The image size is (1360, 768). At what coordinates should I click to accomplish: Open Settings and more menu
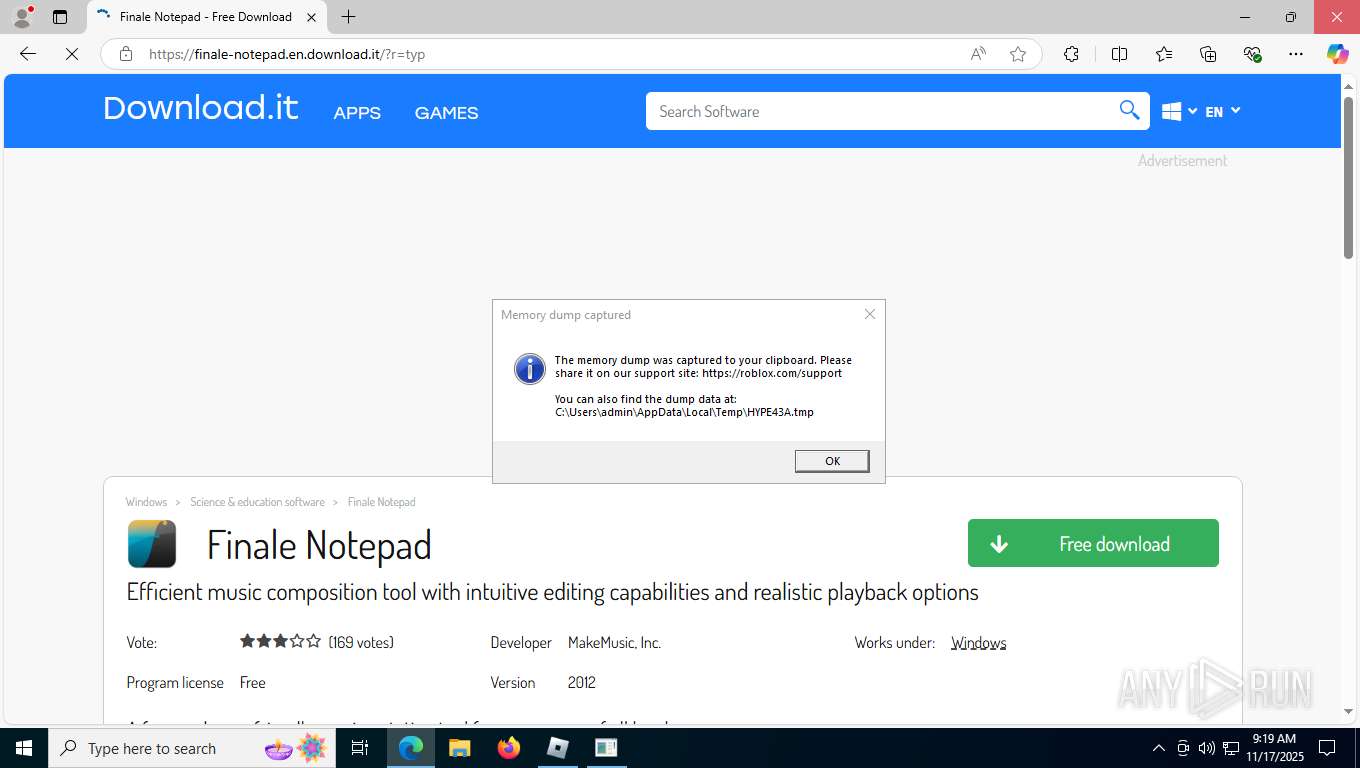tap(1296, 54)
